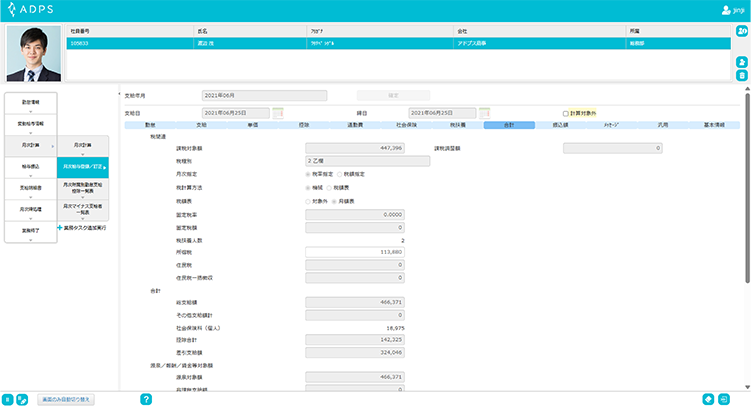Click the trash delete icon on right
Viewport: 751px width, 412px height.
pyautogui.click(x=741, y=76)
